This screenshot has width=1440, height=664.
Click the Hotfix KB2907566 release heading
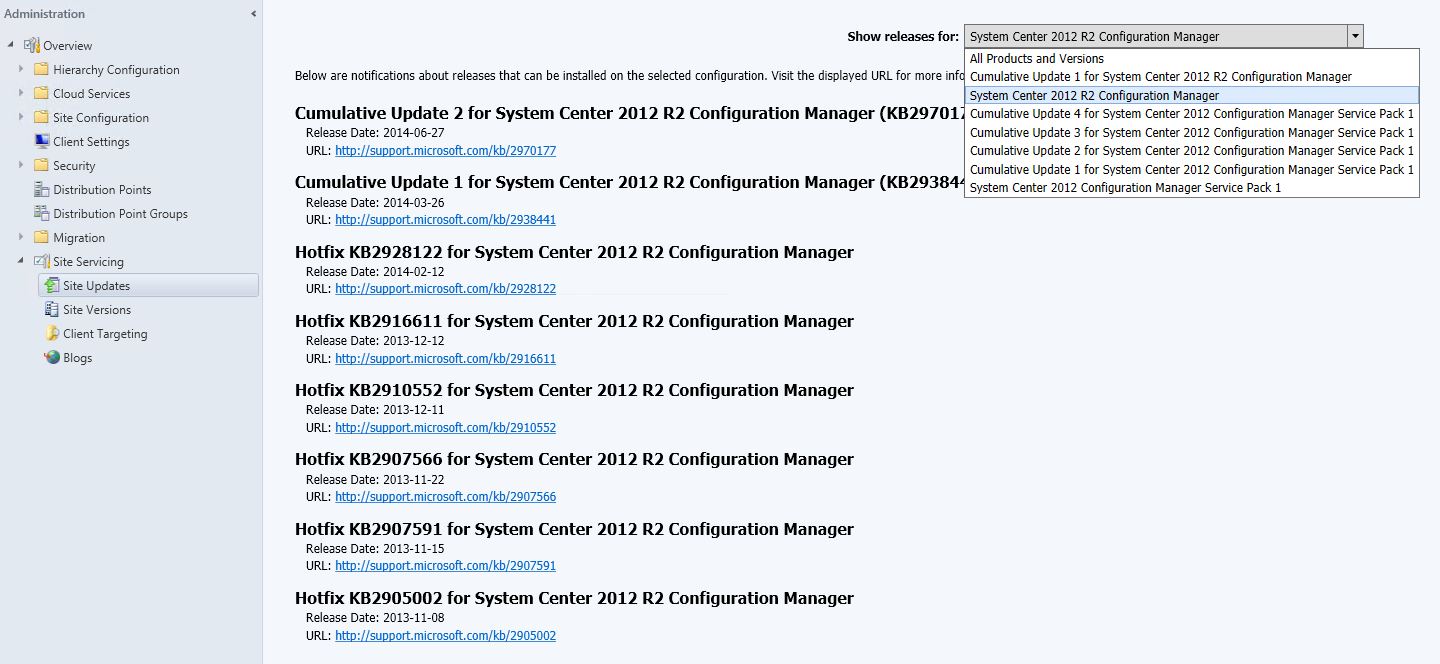pyautogui.click(x=574, y=459)
